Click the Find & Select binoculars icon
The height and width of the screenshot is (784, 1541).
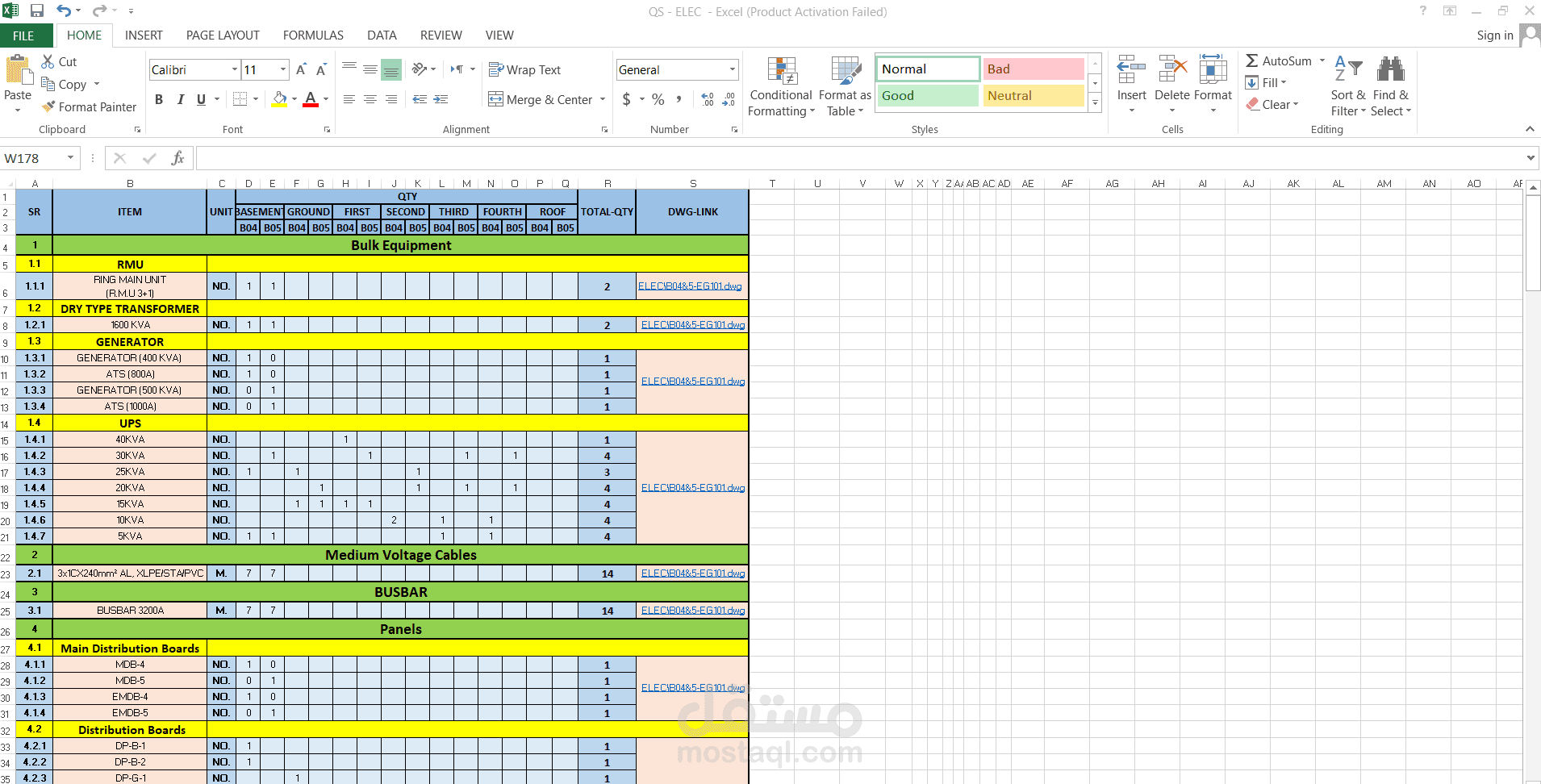pos(1390,70)
